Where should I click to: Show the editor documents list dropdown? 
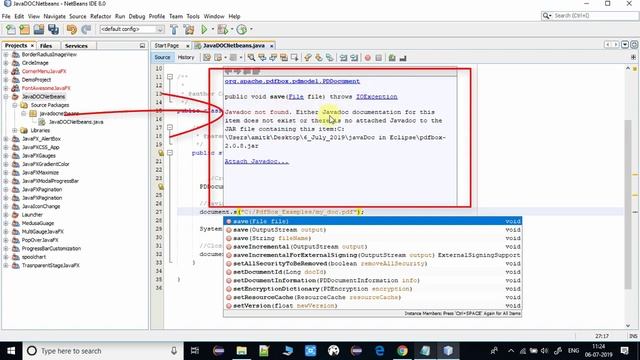[625, 44]
